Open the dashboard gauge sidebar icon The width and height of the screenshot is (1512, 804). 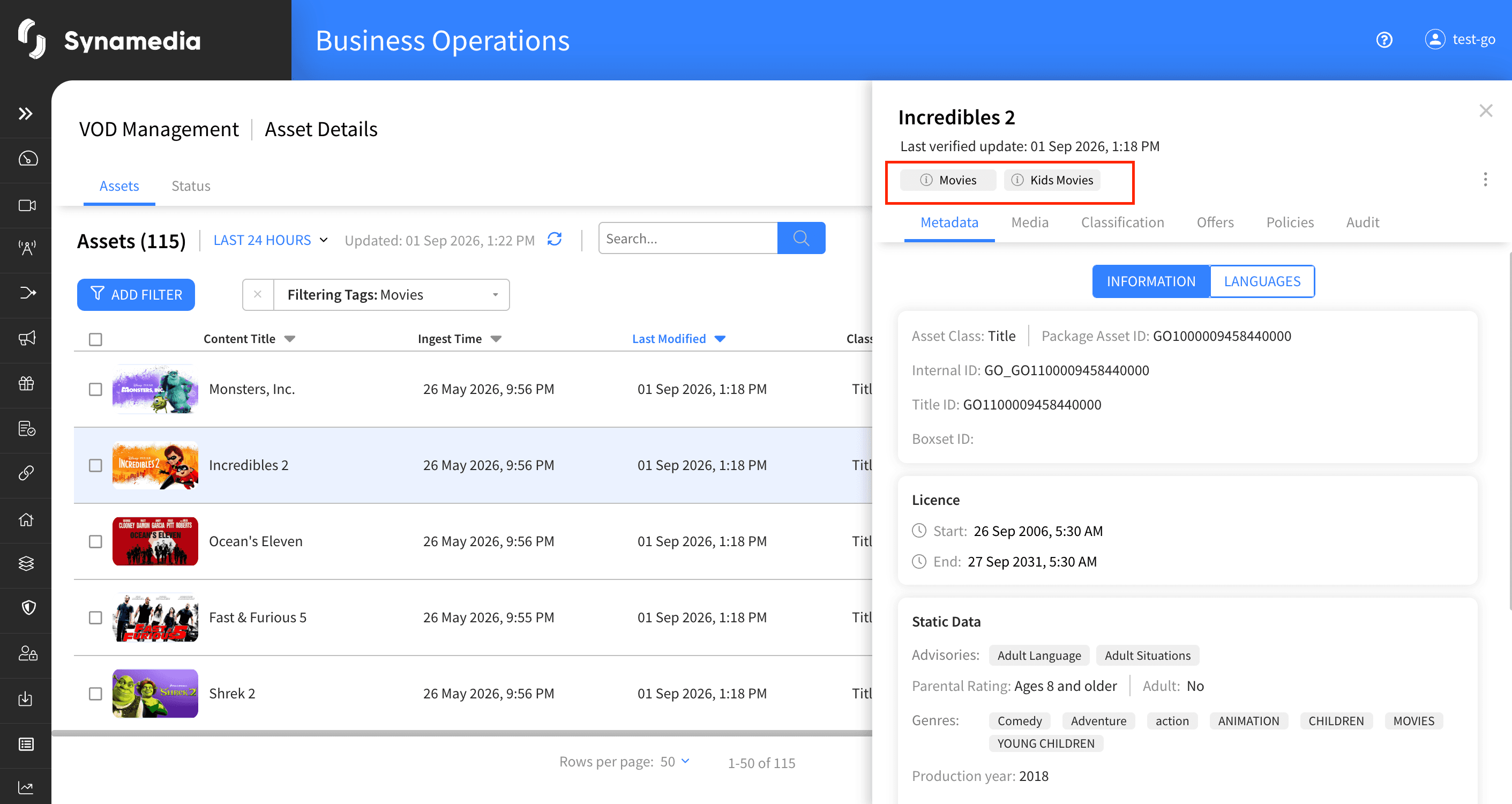tap(27, 159)
